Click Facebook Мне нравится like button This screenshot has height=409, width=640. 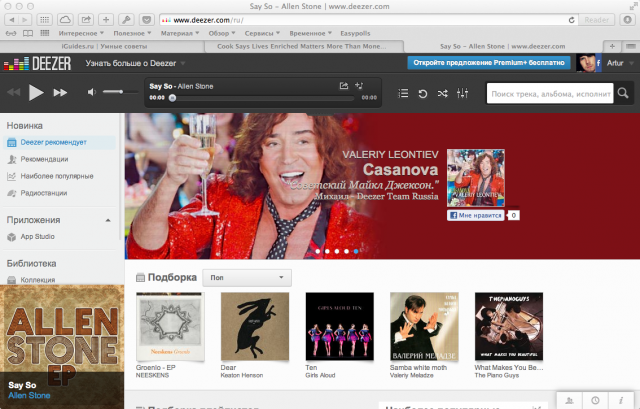point(476,215)
